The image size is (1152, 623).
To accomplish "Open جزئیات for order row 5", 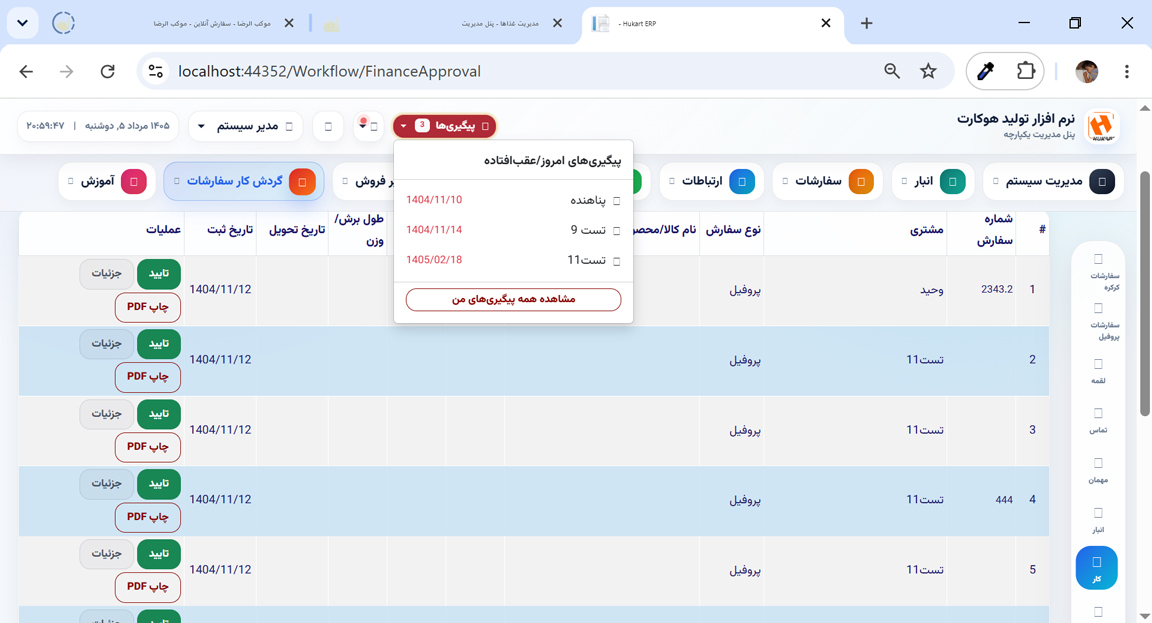I will pos(107,553).
